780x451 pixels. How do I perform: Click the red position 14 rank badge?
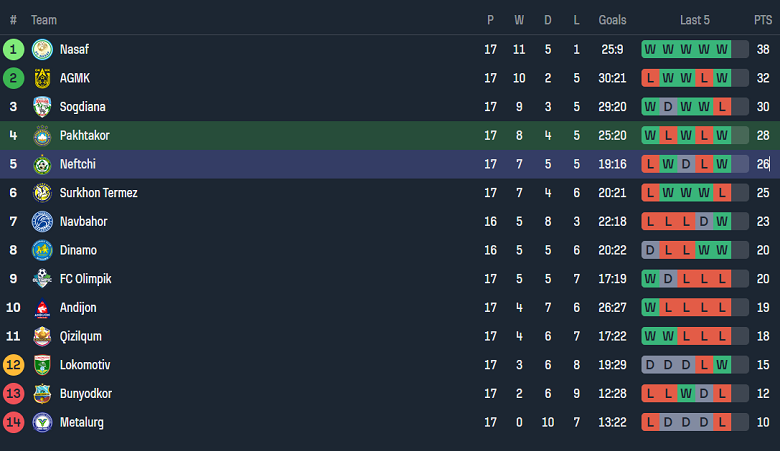tap(13, 423)
